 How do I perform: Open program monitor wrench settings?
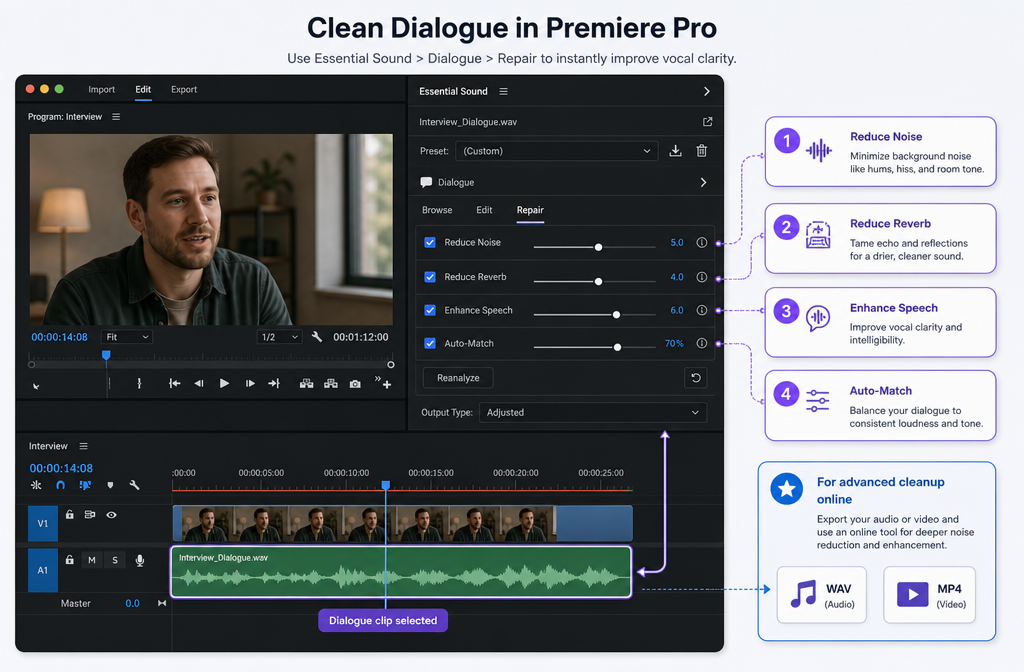317,337
